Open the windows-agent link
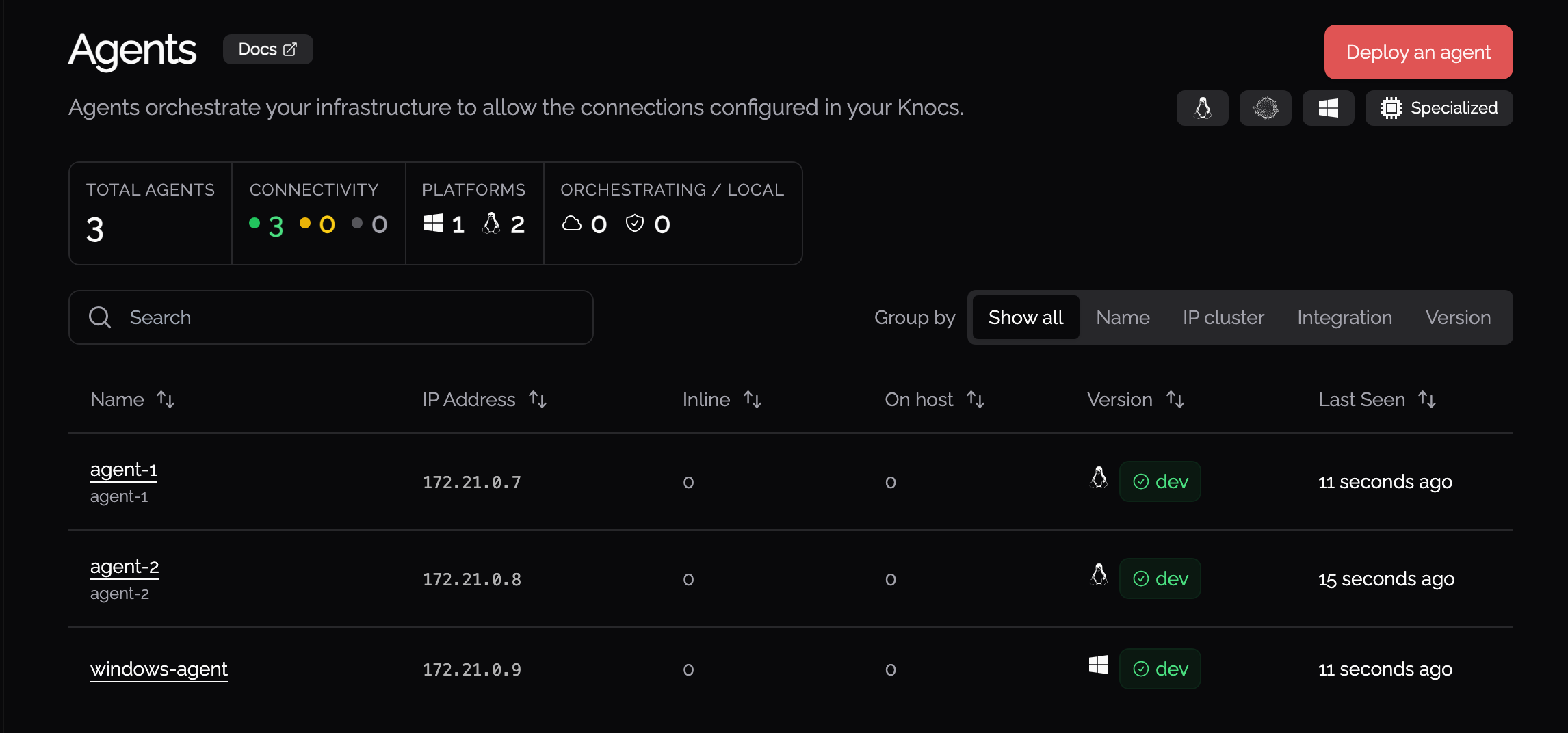 tap(159, 669)
